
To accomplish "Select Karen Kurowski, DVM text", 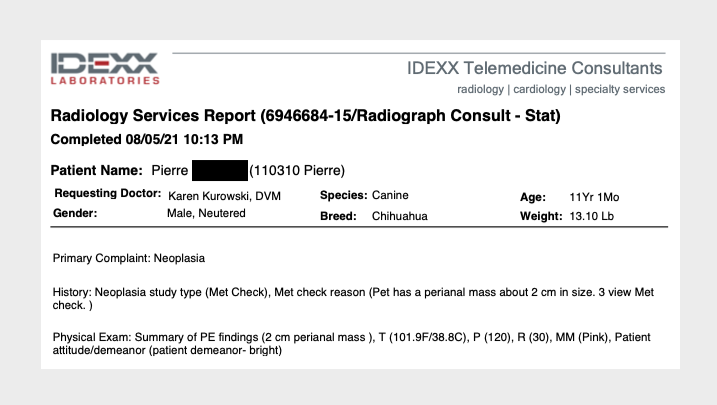I will coord(225,195).
